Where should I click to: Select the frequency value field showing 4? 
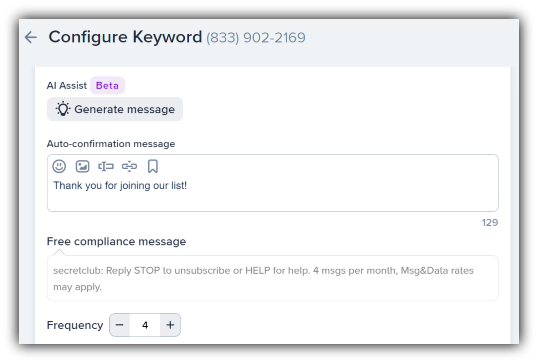(145, 325)
